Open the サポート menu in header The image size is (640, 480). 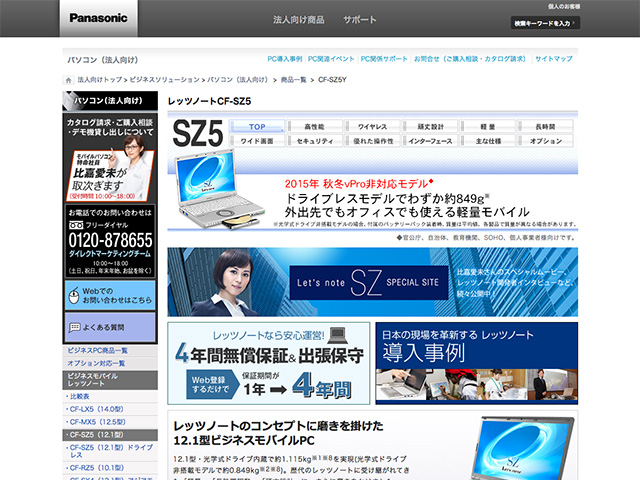coord(360,20)
